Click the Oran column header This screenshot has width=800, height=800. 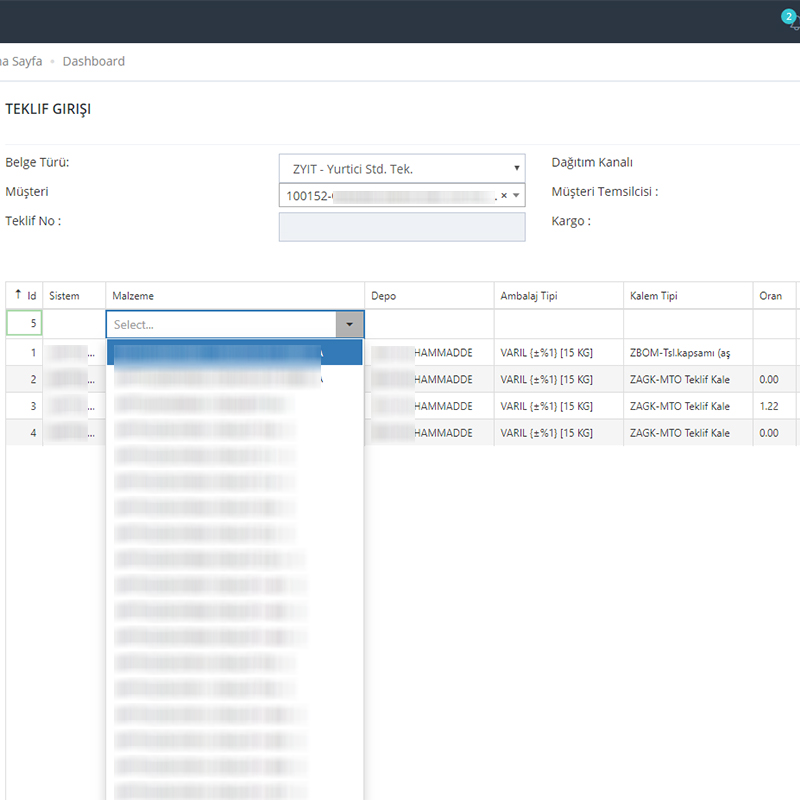[x=774, y=295]
